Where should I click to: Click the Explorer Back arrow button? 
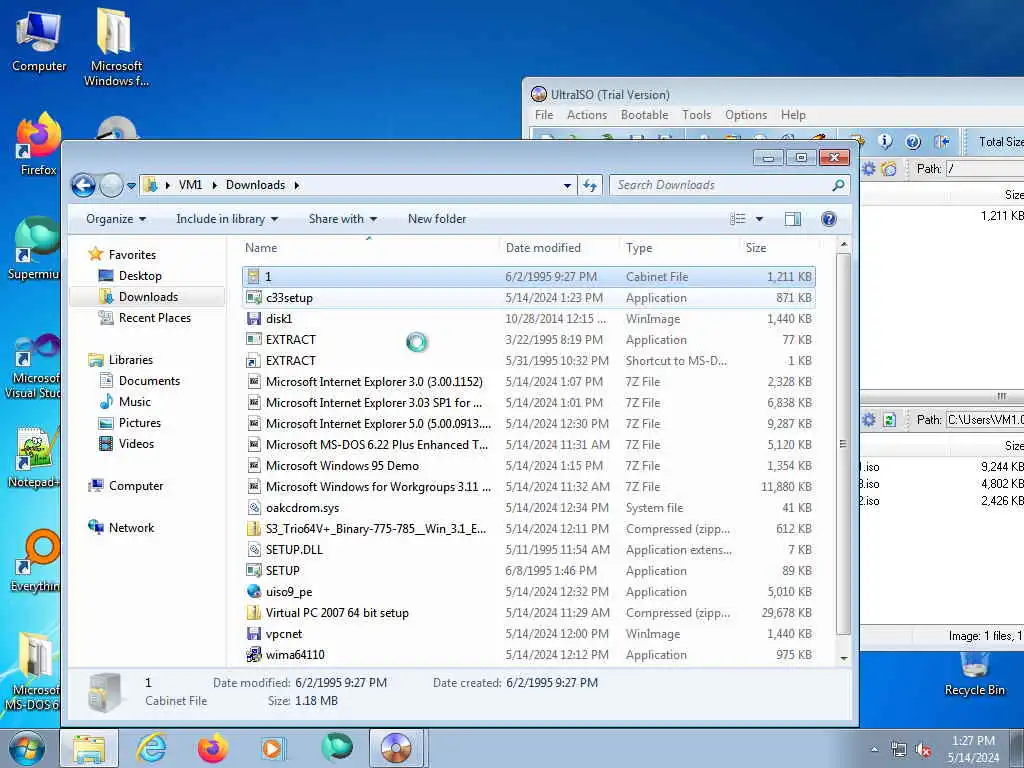point(83,185)
